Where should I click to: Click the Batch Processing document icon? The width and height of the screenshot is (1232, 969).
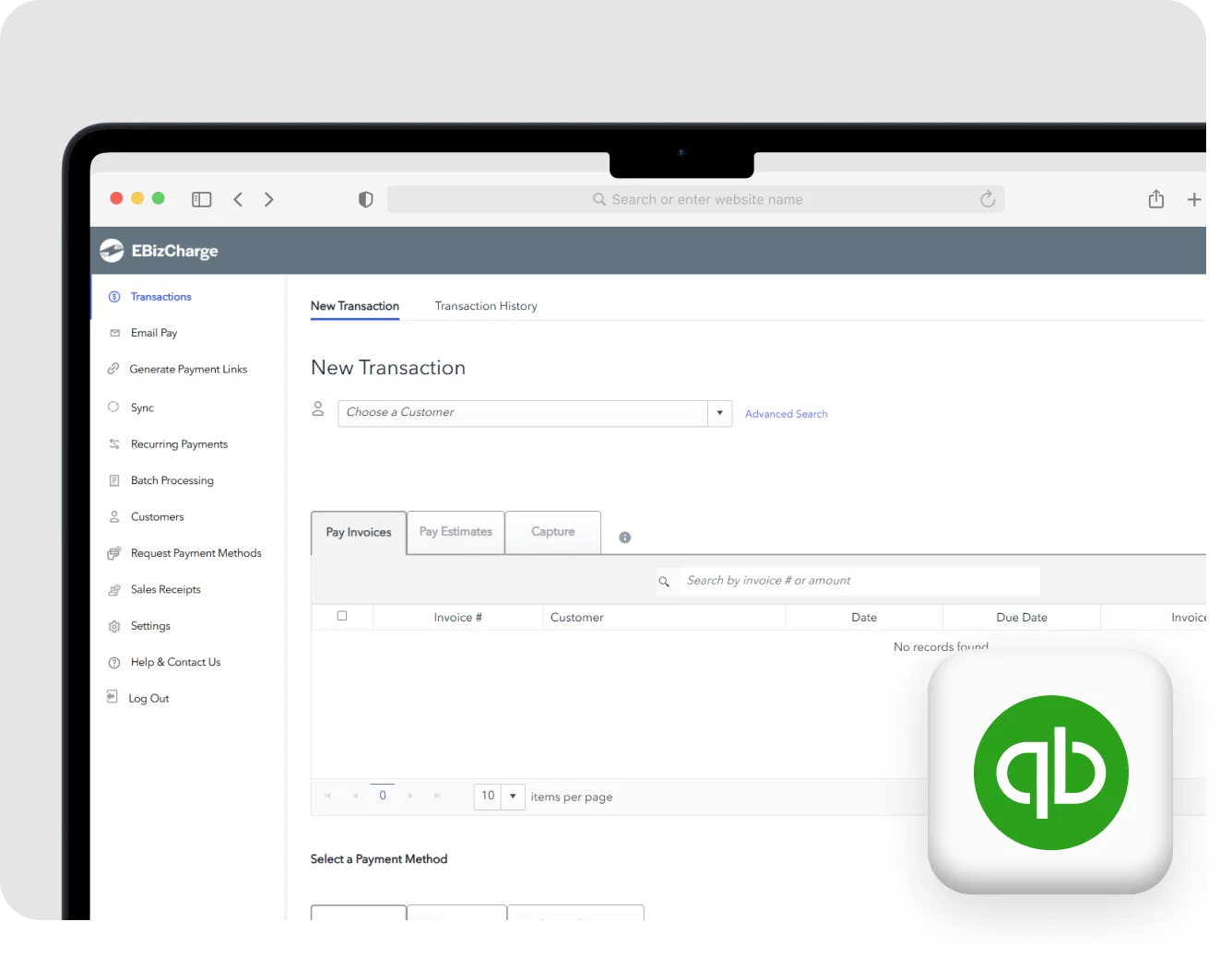(114, 480)
